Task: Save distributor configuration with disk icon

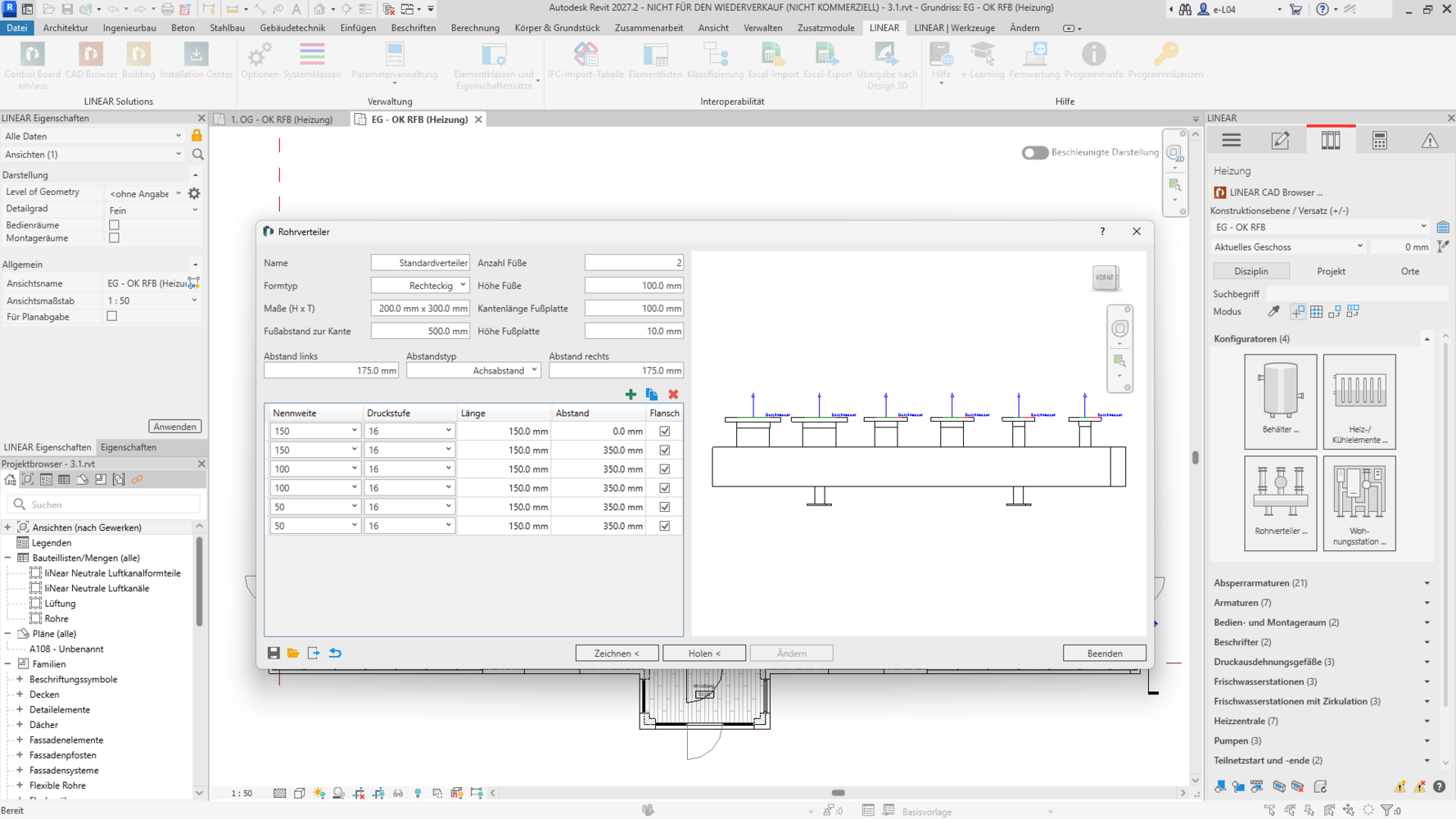Action: 274,654
